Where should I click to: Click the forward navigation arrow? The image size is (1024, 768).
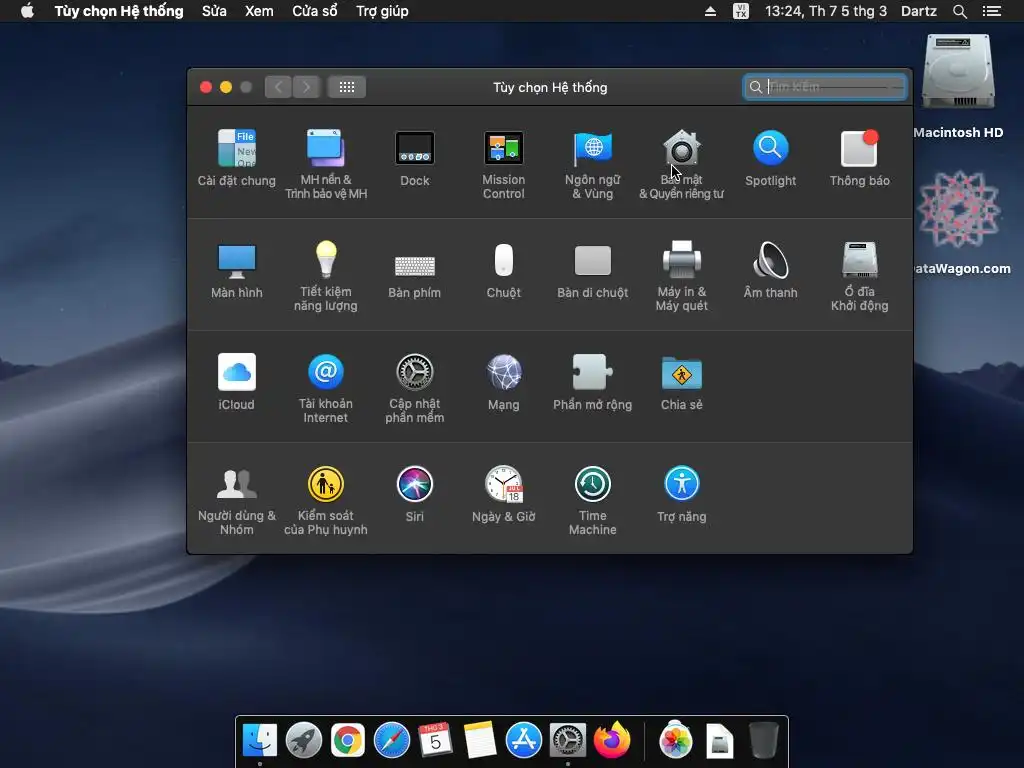306,87
